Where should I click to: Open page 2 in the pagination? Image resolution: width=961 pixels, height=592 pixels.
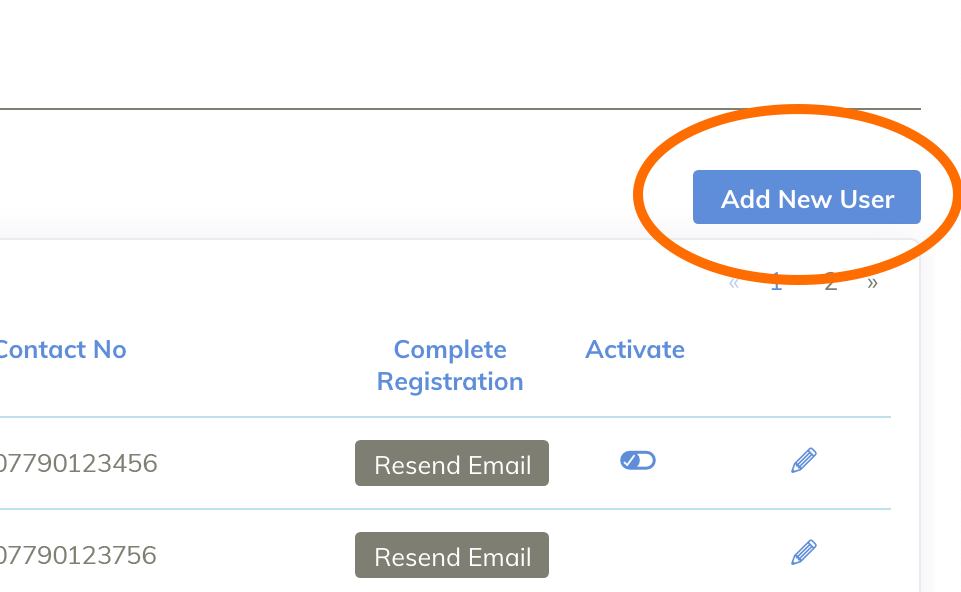point(830,283)
